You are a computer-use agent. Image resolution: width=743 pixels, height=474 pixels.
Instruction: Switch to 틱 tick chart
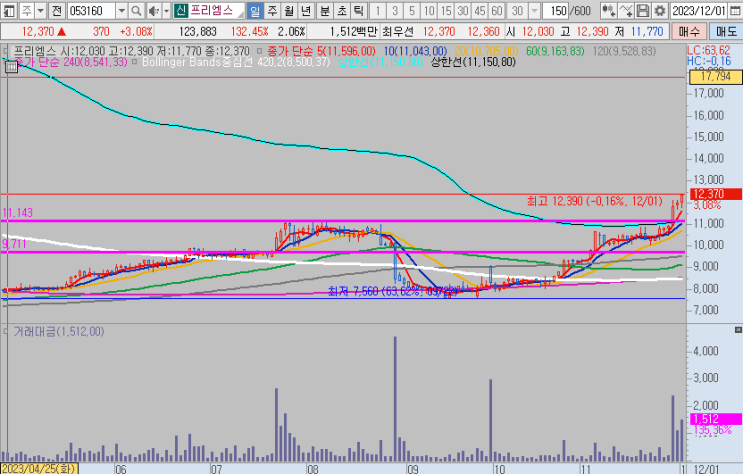[x=359, y=10]
